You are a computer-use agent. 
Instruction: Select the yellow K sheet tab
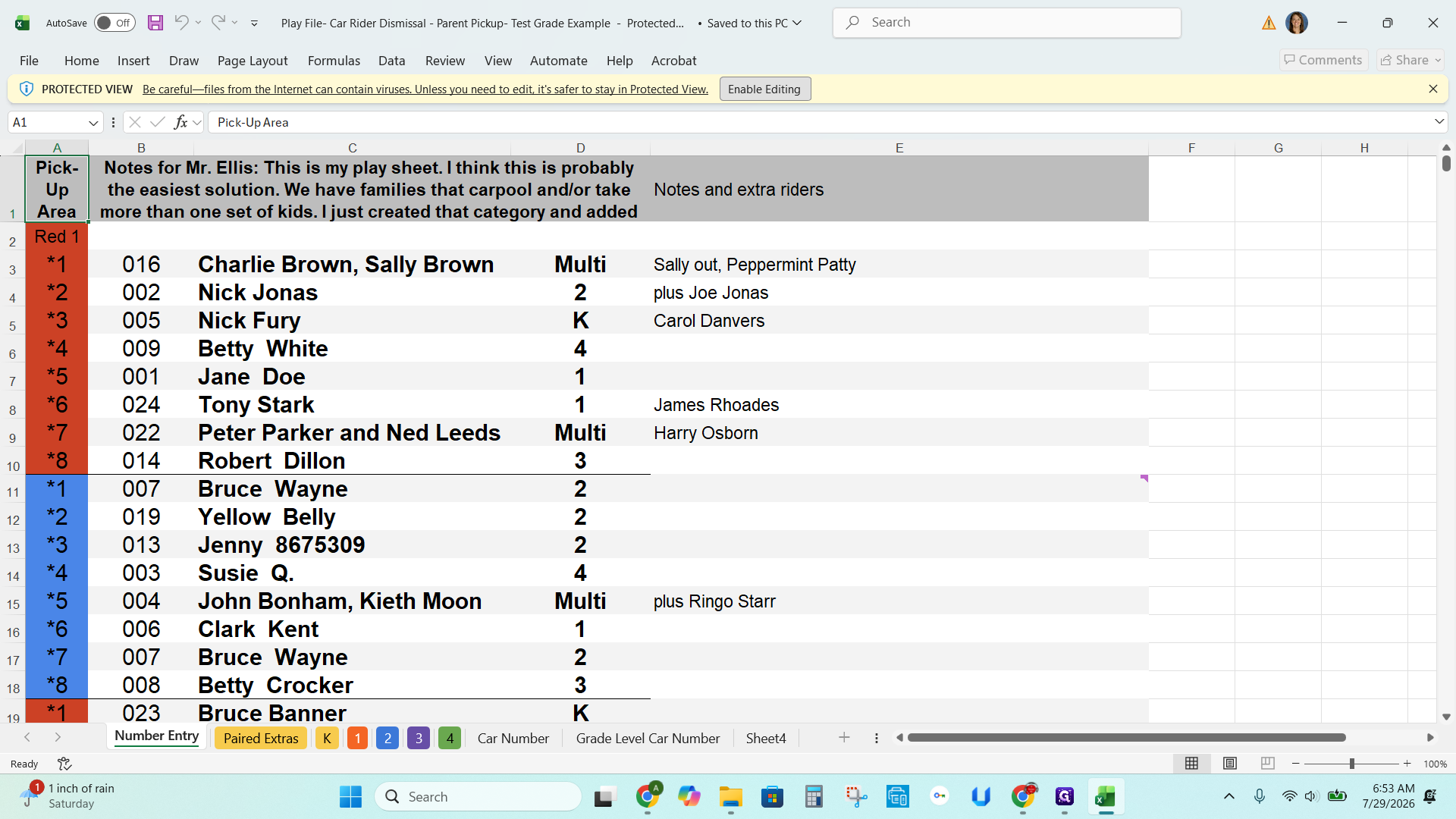(327, 738)
